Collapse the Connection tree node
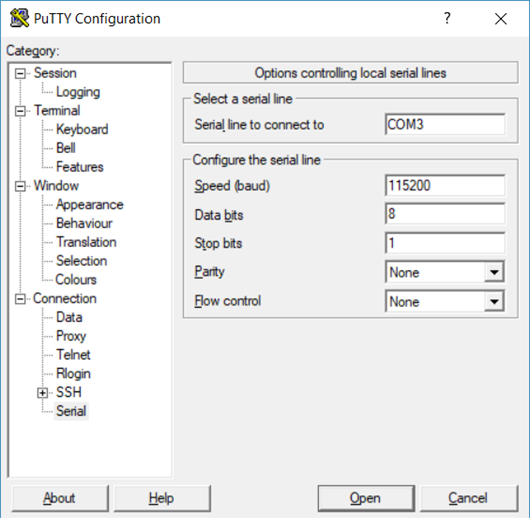 click(x=20, y=299)
